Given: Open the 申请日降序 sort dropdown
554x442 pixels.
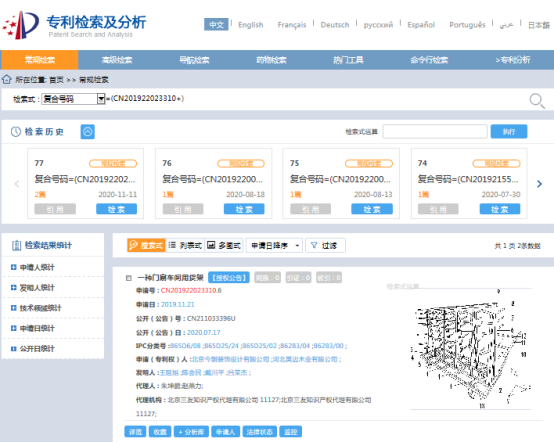Looking at the screenshot, I should (x=274, y=245).
